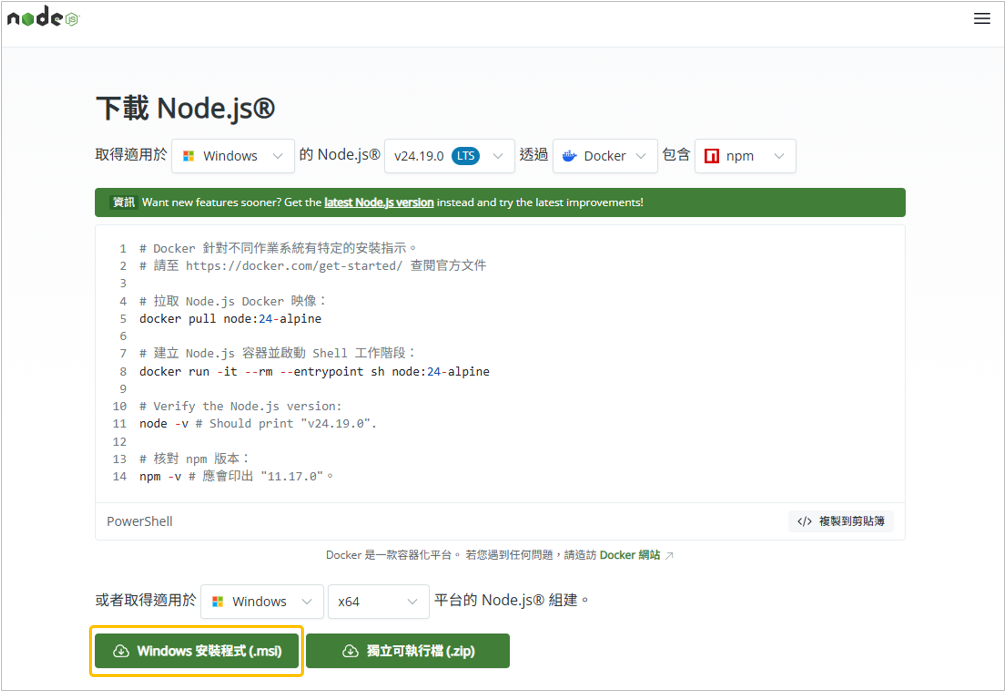
Task: Click the npm -v code line
Action: coord(236,477)
